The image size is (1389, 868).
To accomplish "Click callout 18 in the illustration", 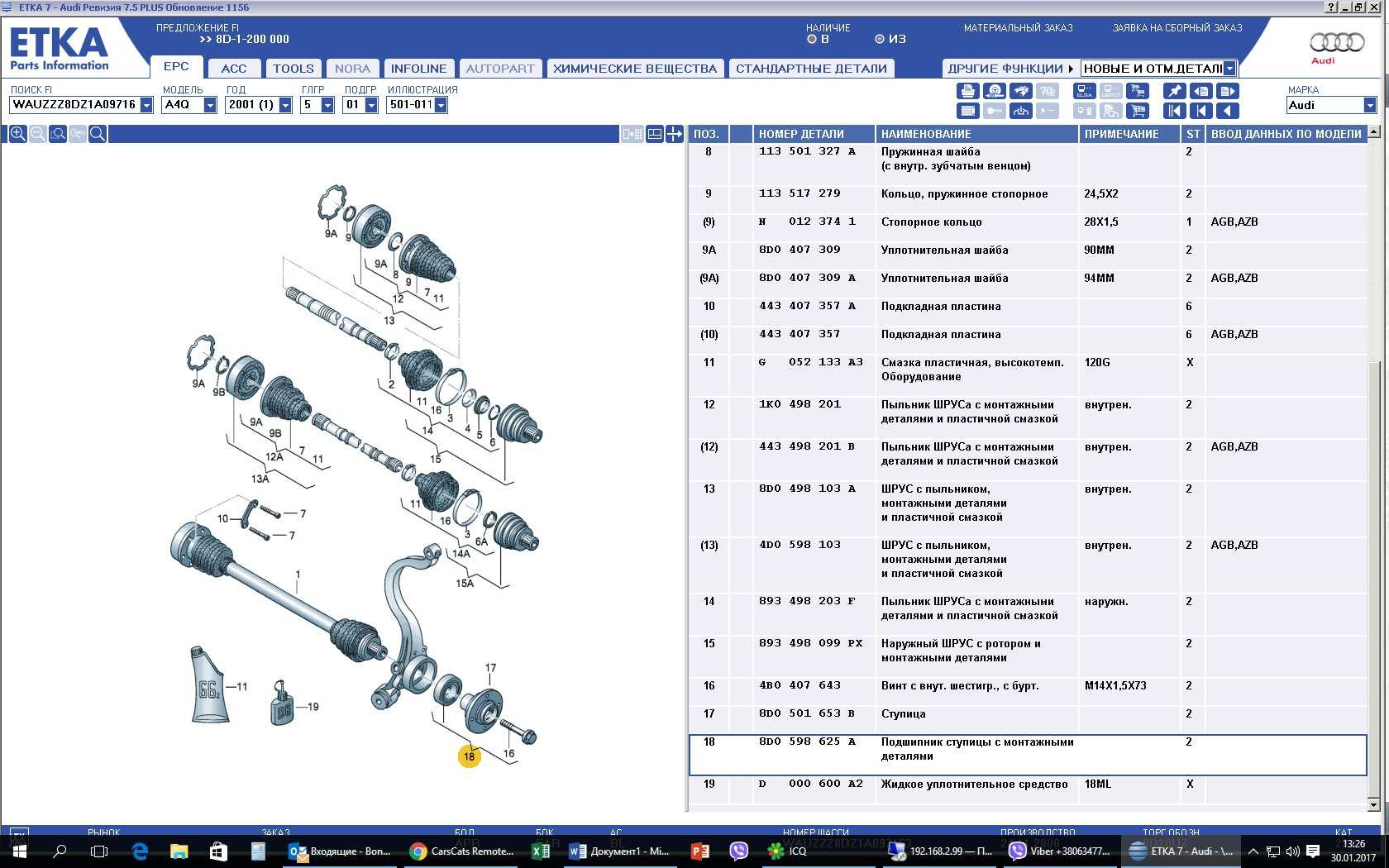I will click(470, 756).
